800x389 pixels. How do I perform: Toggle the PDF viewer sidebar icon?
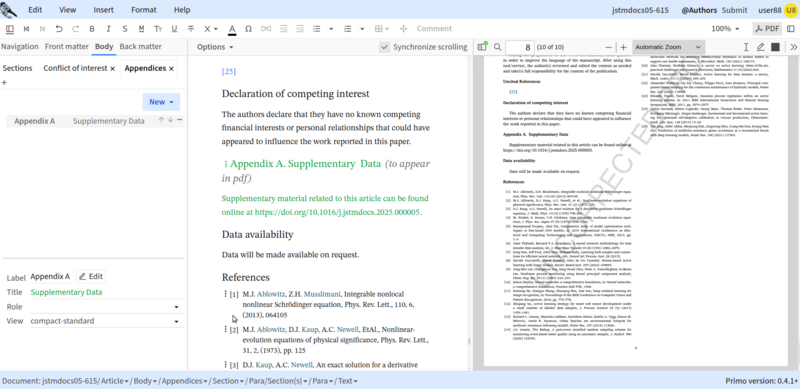pos(482,47)
